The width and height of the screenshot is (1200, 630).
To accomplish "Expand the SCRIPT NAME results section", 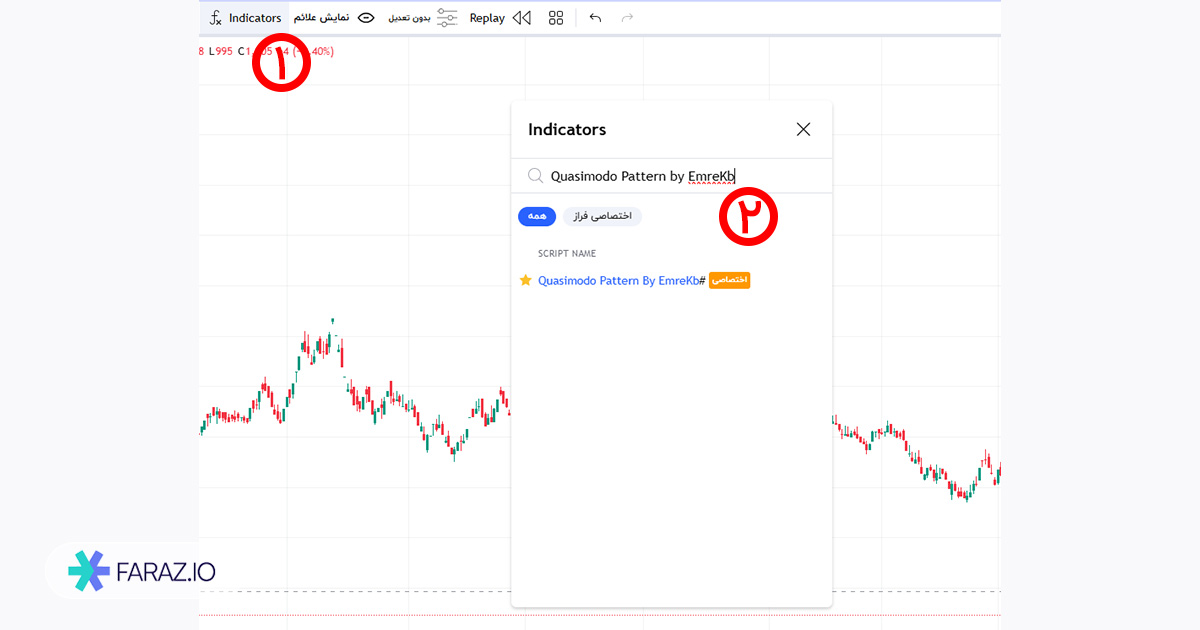I will tap(566, 253).
